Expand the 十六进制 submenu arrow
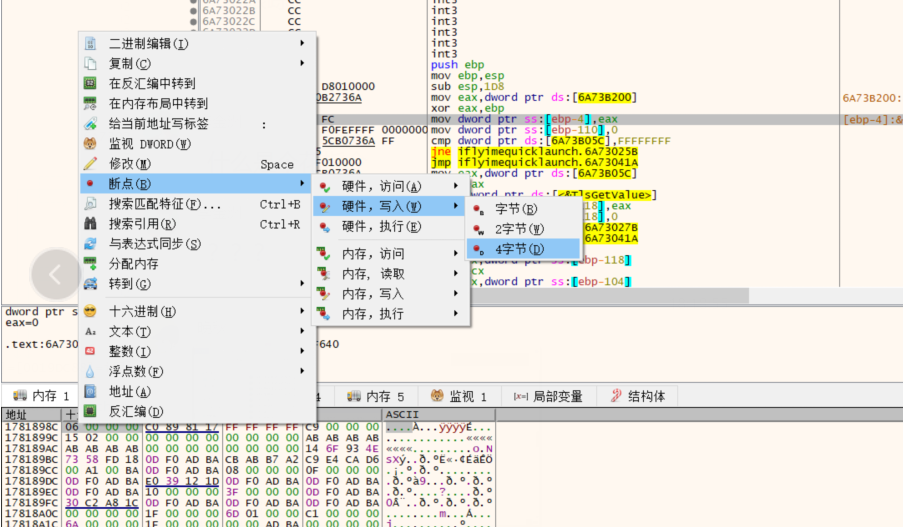Image resolution: width=903 pixels, height=527 pixels. [302, 311]
